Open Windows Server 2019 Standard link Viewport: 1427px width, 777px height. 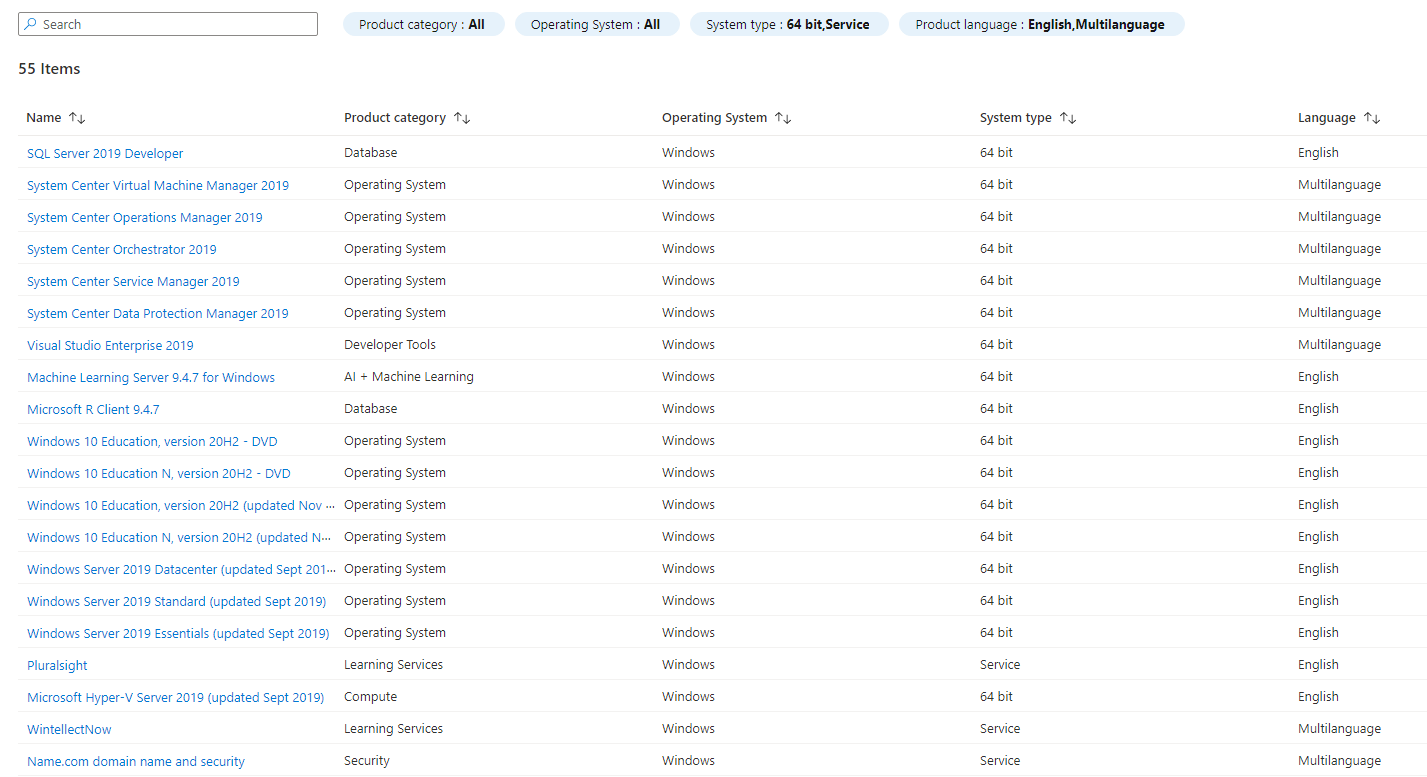tap(176, 601)
